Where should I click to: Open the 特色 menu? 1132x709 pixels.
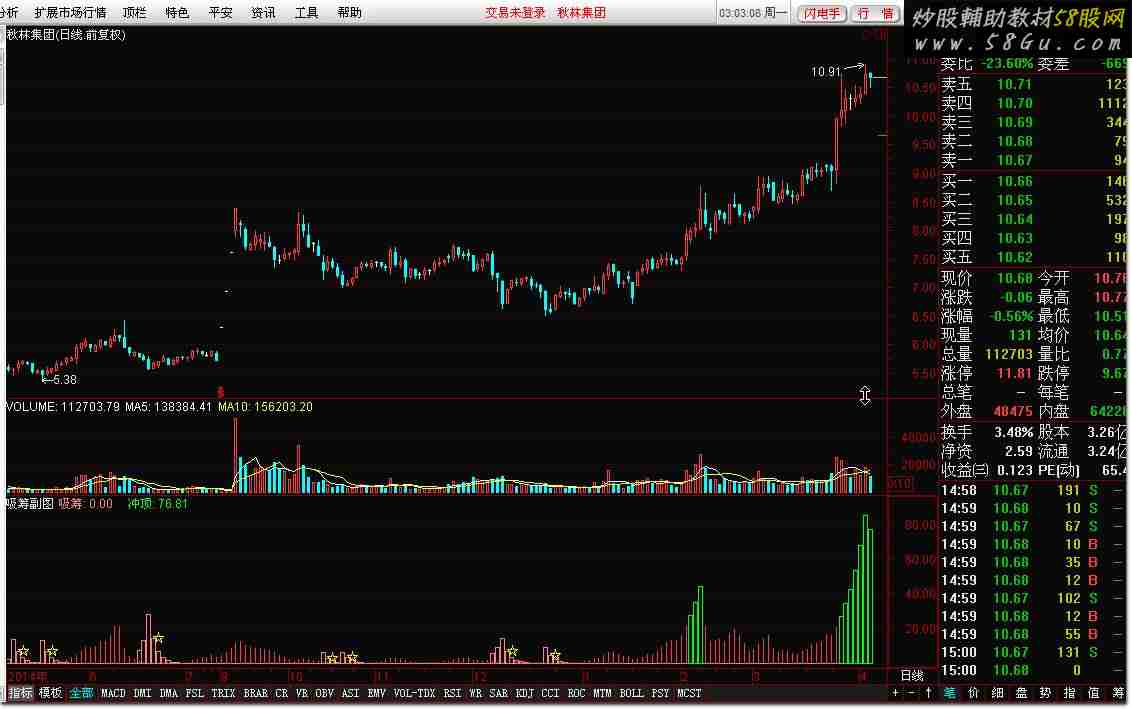pyautogui.click(x=177, y=13)
